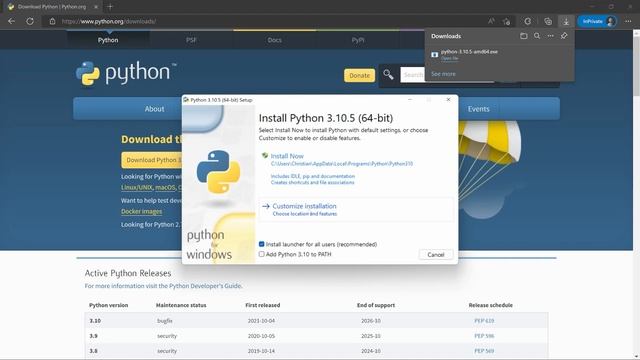Click the website search magnifier icon
640x360 pixels.
(388, 75)
